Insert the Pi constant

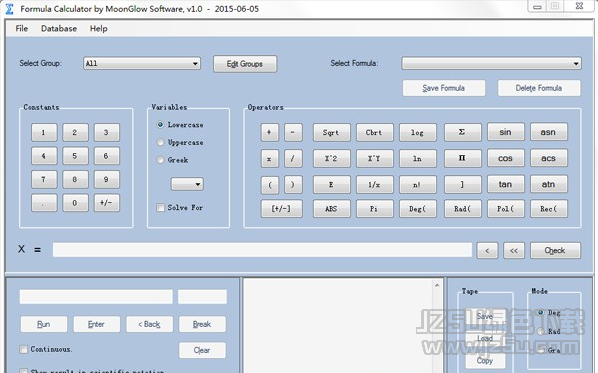click(x=375, y=209)
